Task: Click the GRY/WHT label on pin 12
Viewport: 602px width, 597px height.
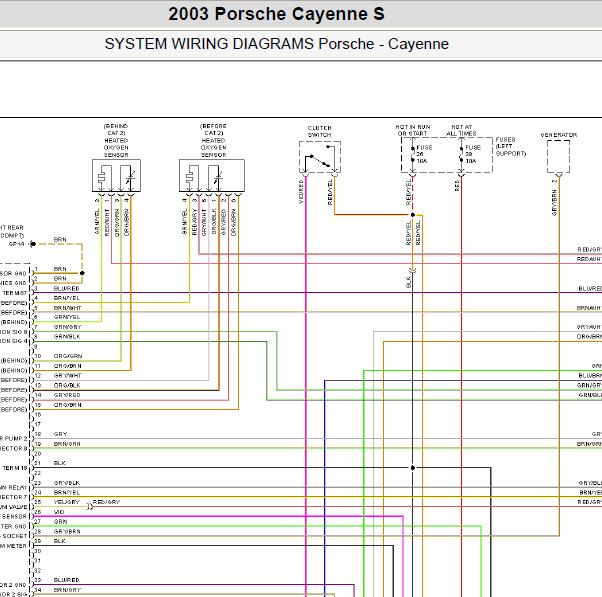Action: coord(68,375)
